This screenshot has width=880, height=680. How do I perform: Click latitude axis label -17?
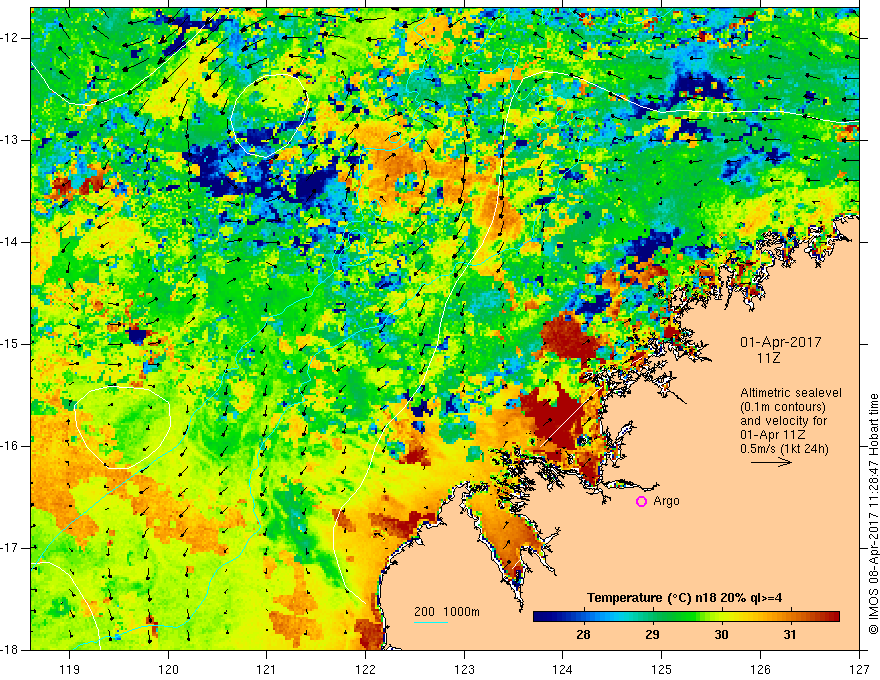pos(11,548)
